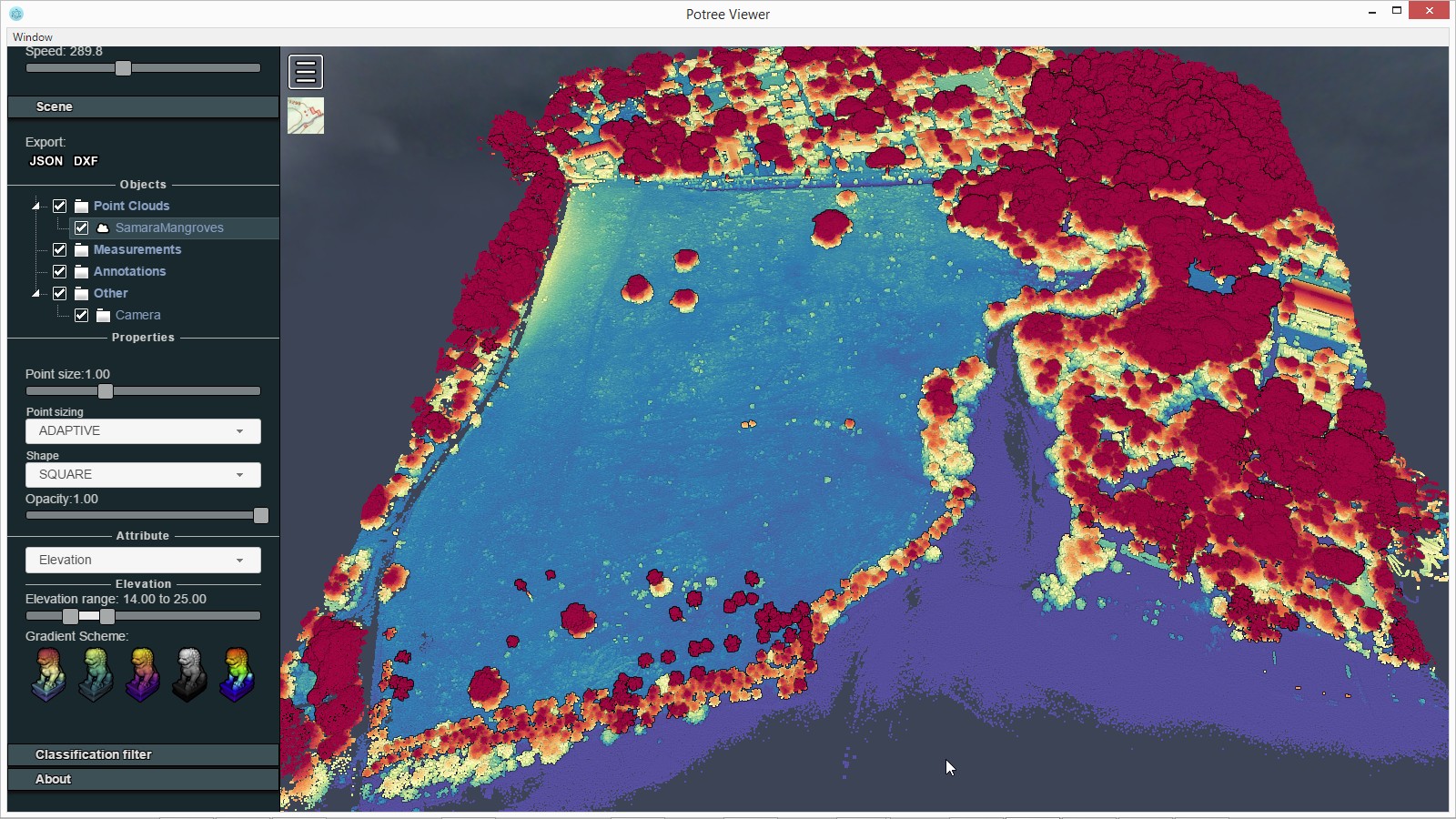Image resolution: width=1456 pixels, height=819 pixels.
Task: Click the Potree app icon in title bar
Action: 16,14
